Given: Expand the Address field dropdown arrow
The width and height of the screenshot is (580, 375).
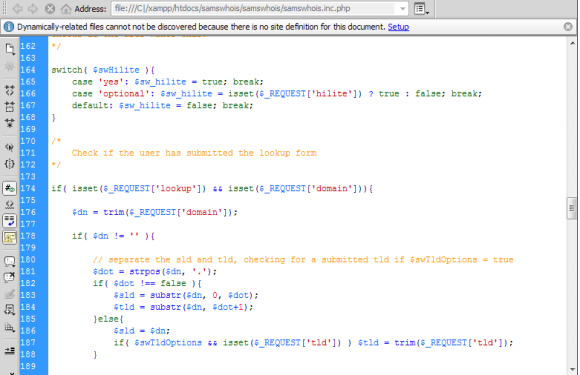Looking at the screenshot, I should point(402,9).
